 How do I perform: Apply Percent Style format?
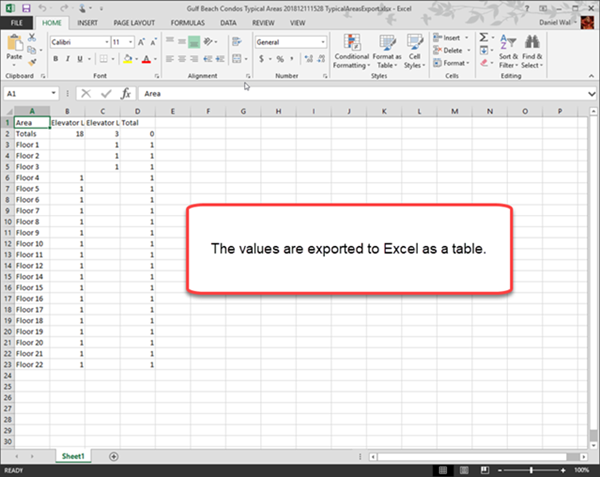[280, 59]
